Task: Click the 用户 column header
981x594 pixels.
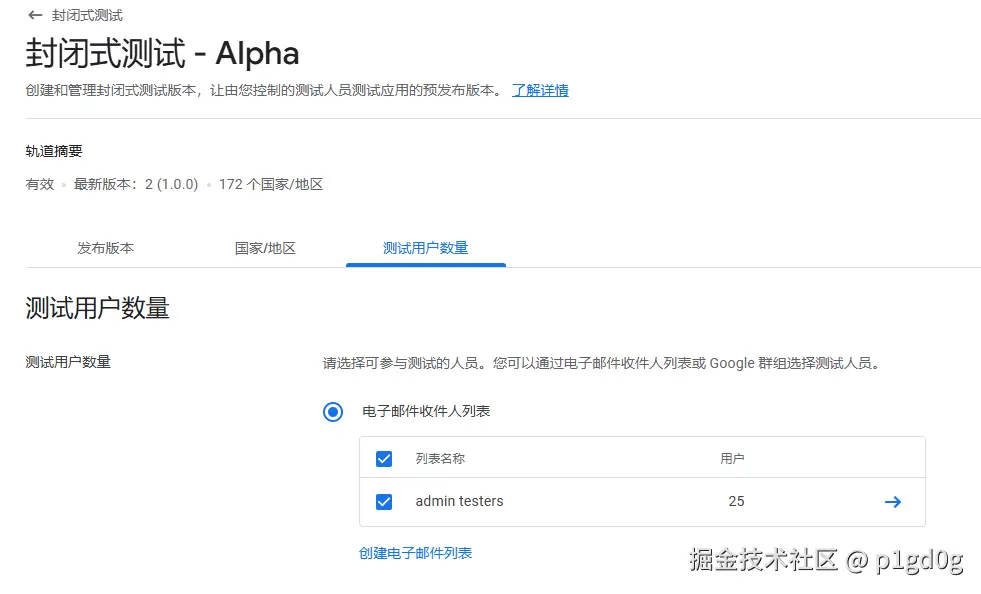Action: pos(732,459)
